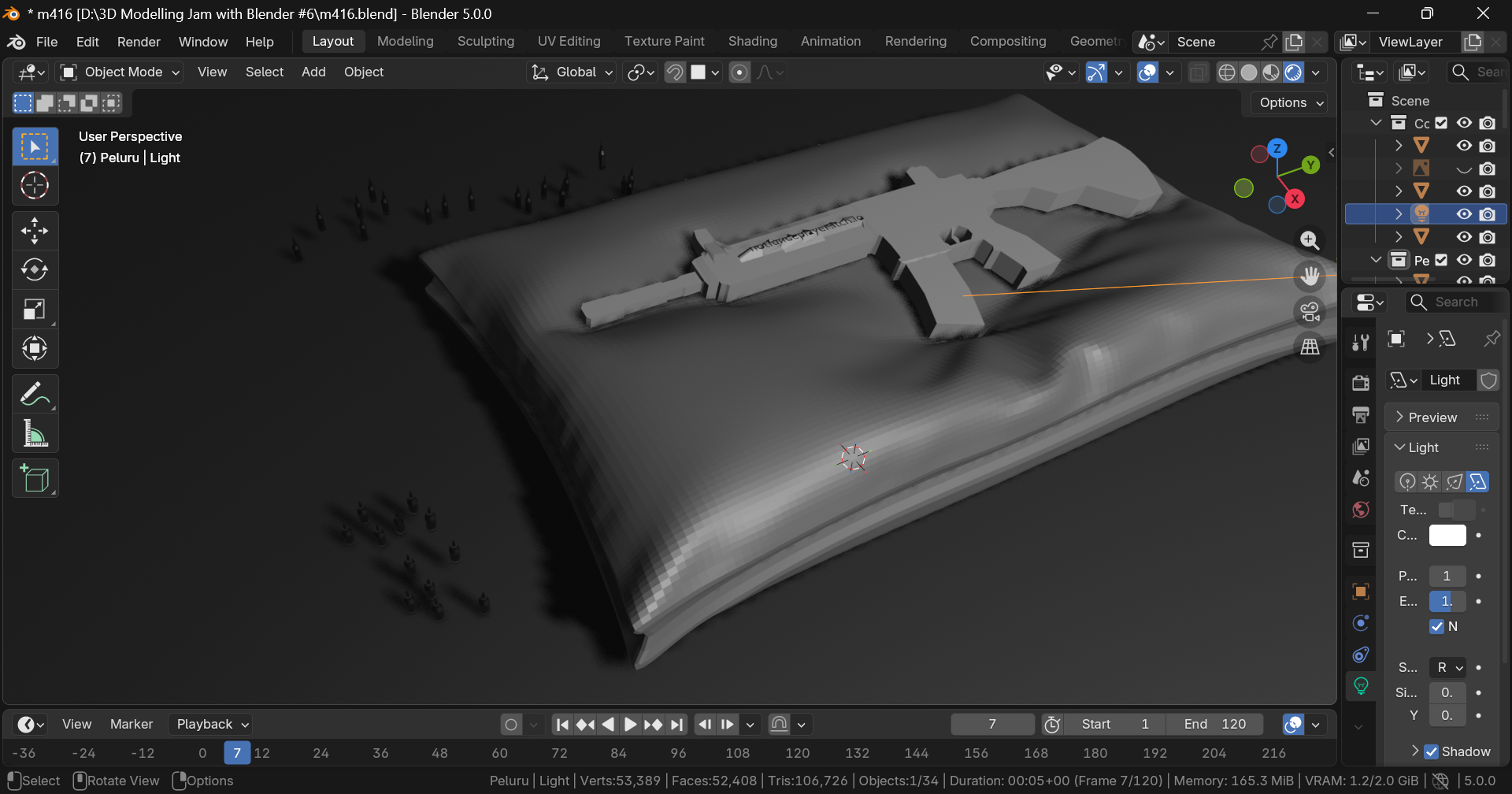Open the Object Mode dropdown
The image size is (1512, 794).
tap(120, 72)
